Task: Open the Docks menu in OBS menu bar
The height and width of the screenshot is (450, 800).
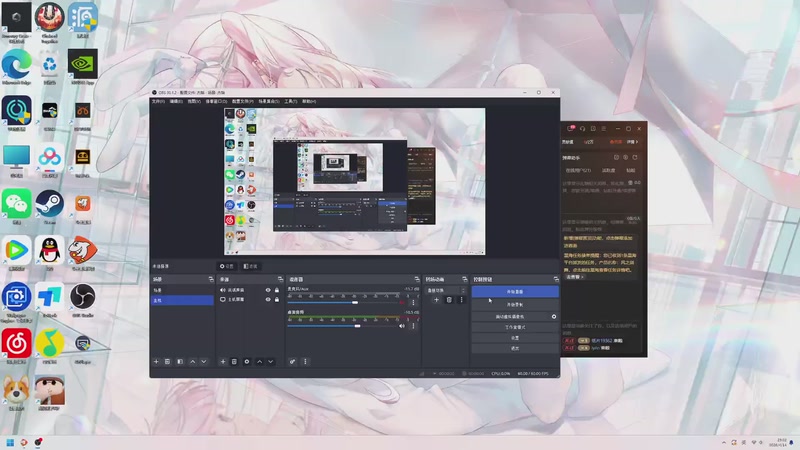Action: pyautogui.click(x=216, y=102)
